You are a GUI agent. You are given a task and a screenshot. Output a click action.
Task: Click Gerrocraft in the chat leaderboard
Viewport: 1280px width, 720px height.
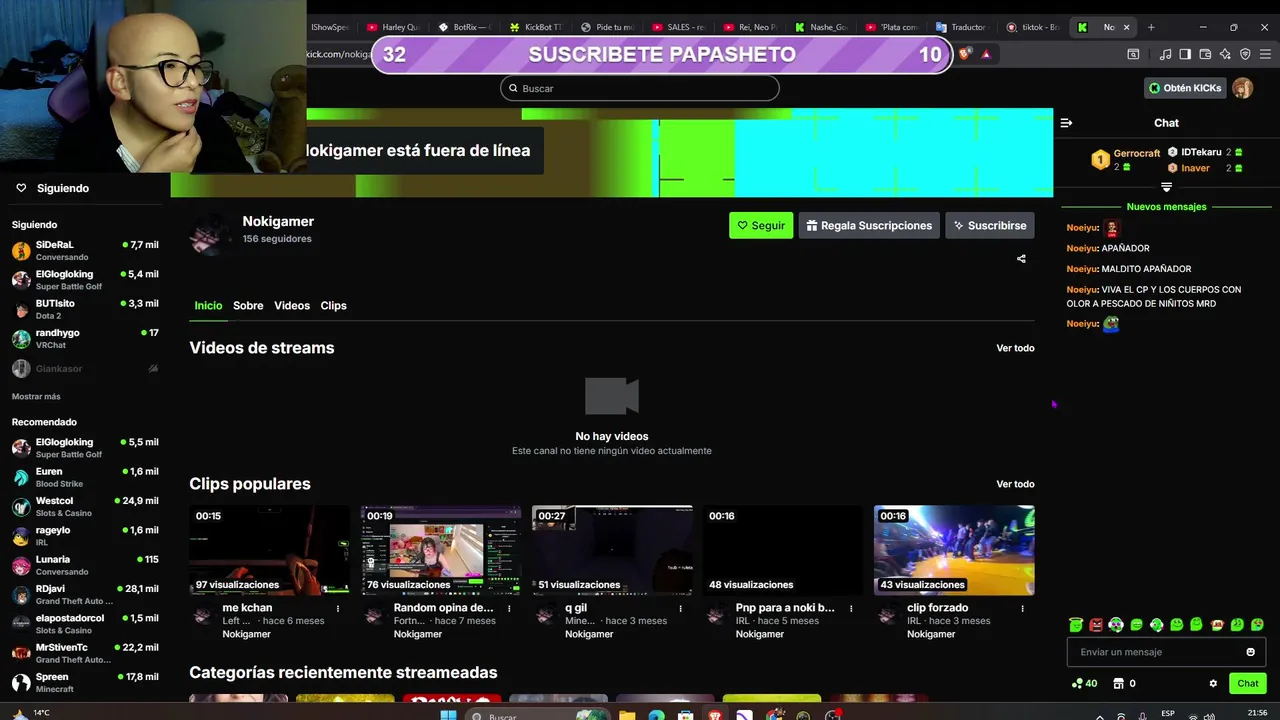tap(1136, 154)
